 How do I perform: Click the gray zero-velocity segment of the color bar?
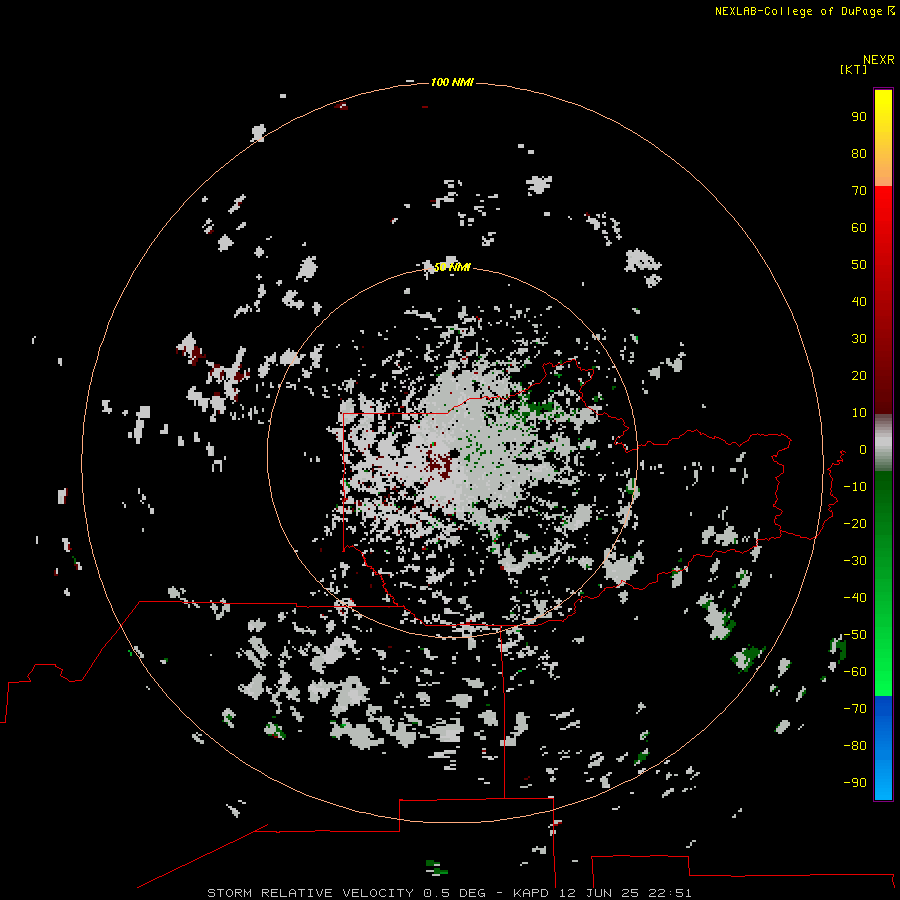883,443
